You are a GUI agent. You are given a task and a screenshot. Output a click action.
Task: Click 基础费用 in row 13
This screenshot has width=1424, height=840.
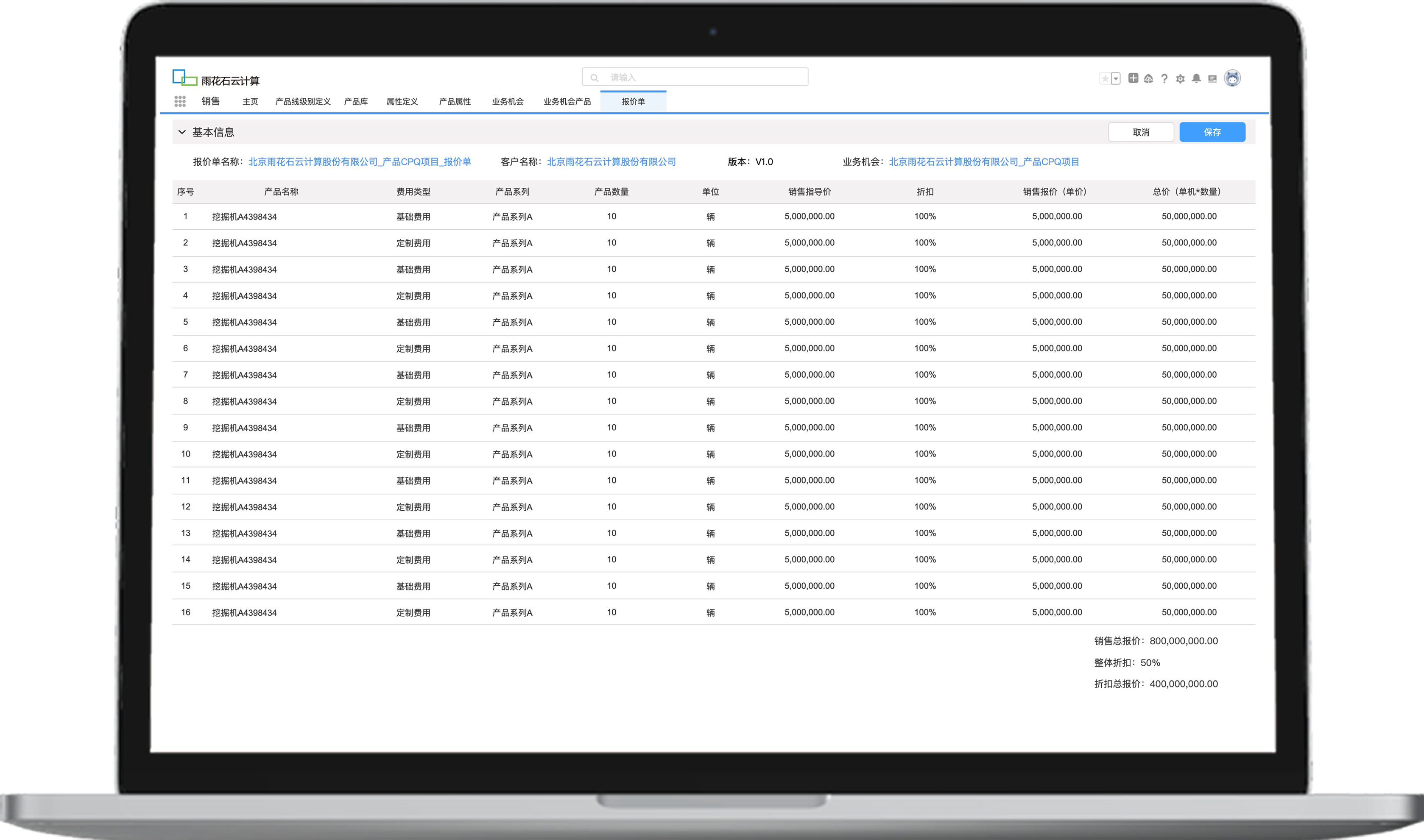pos(413,533)
